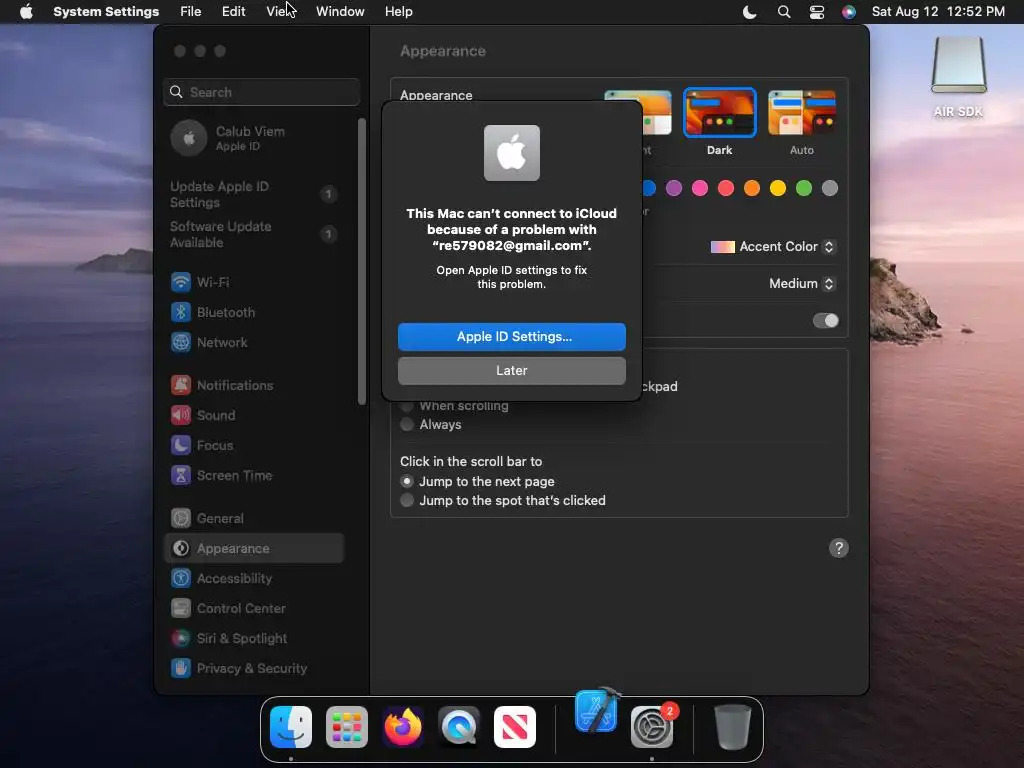Viewport: 1024px width, 768px height.
Task: Open Control Center from the menu bar
Action: [816, 12]
